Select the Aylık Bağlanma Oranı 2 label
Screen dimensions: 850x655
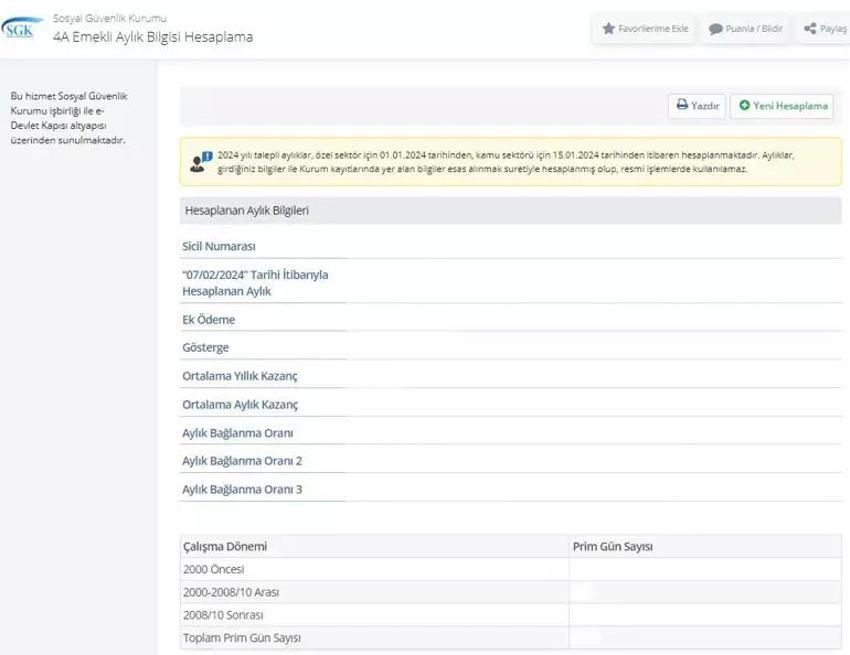[242, 461]
